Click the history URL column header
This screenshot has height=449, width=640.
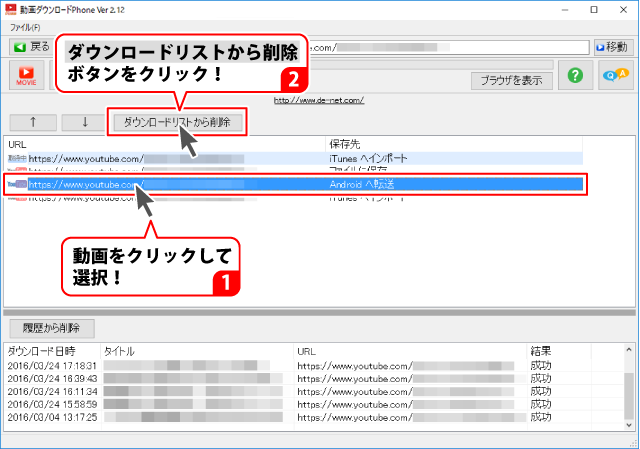(410, 351)
